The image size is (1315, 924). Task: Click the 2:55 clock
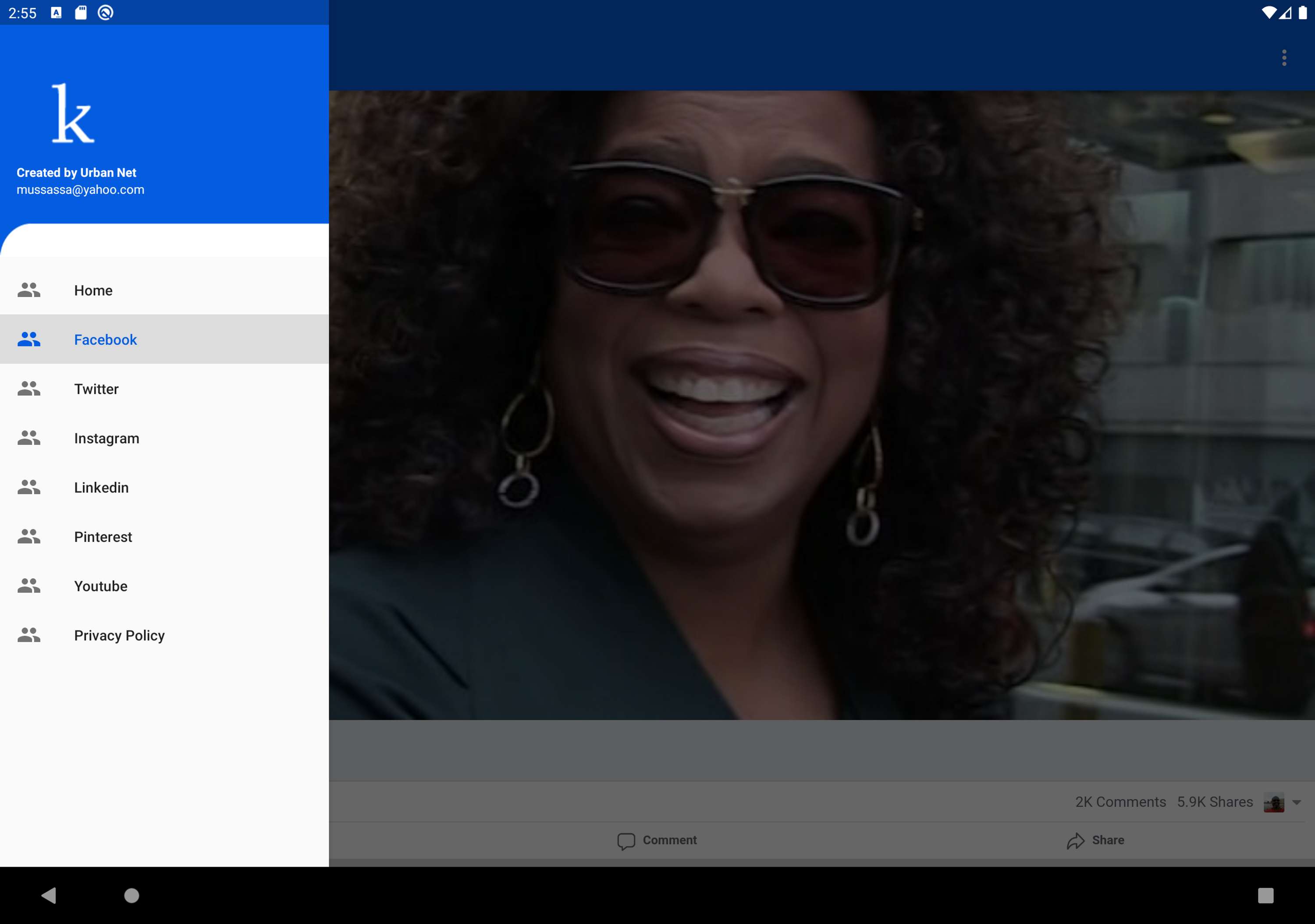click(x=22, y=13)
